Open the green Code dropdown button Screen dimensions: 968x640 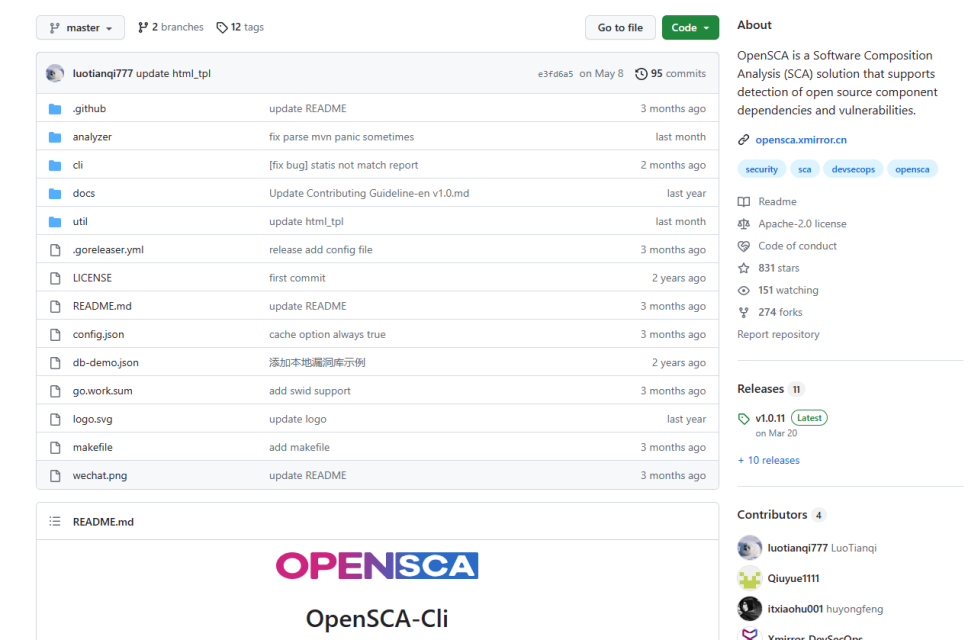coord(690,28)
